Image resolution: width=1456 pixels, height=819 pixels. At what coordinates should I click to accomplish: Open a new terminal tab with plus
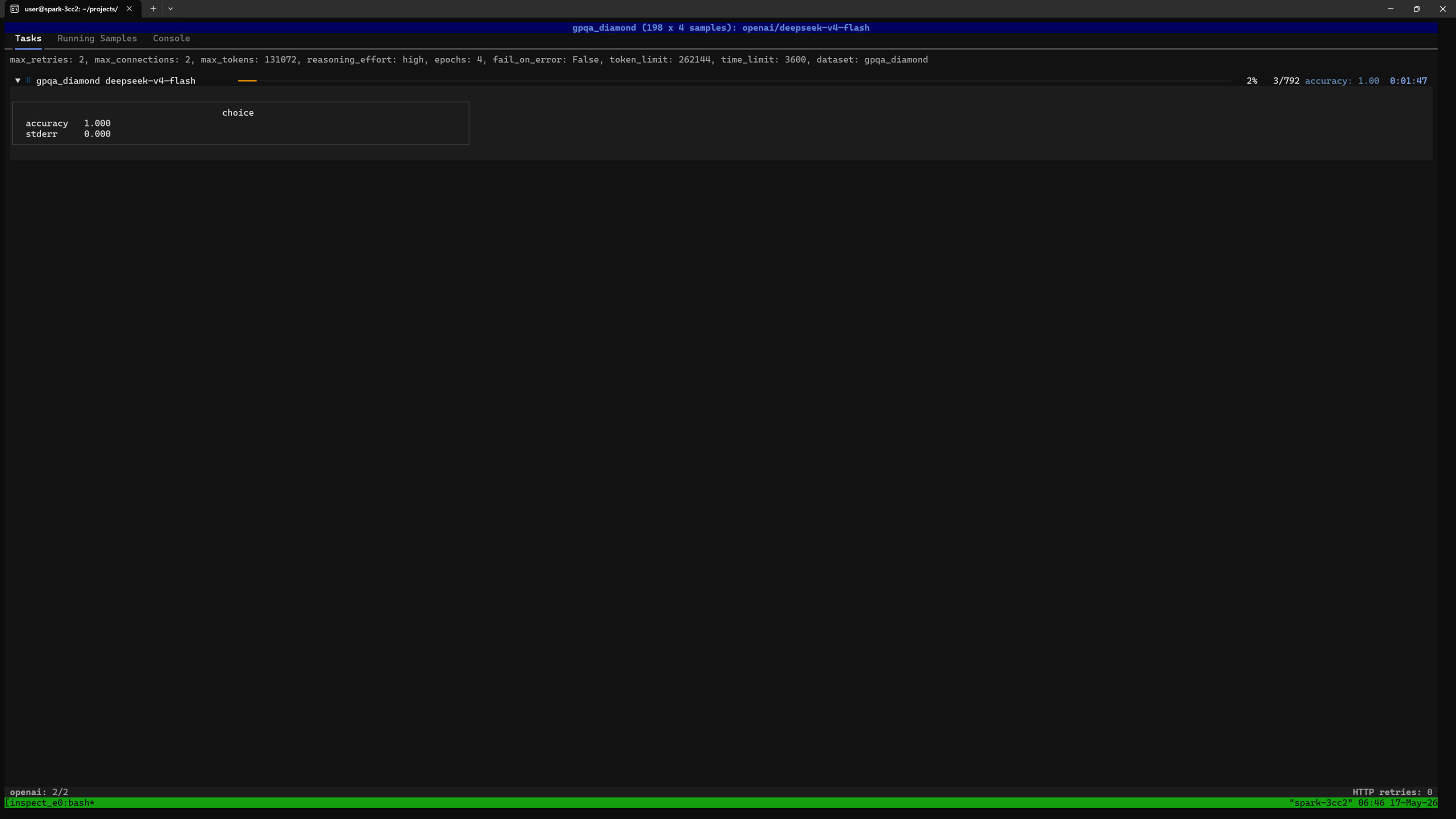click(153, 9)
